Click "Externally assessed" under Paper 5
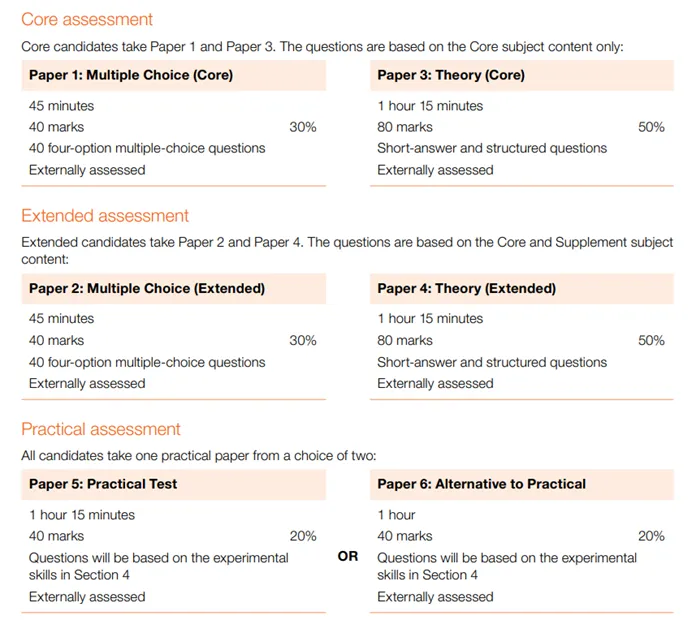692x620 pixels. 87,597
